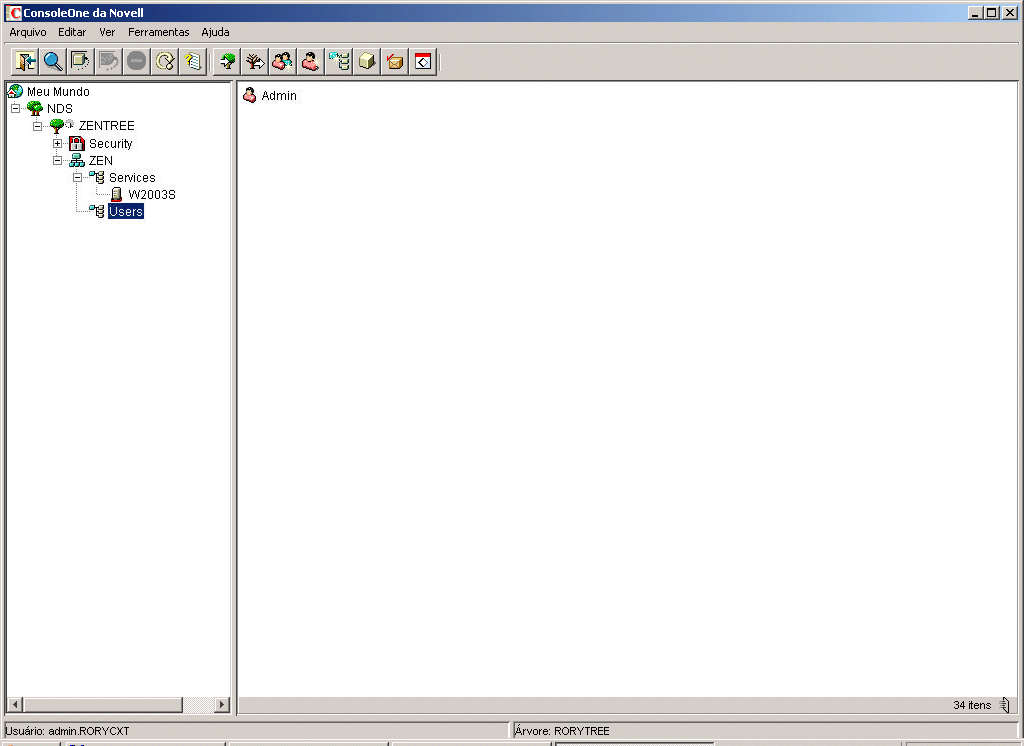Maximize the ConsoleOne window
The image size is (1024, 746).
[992, 12]
